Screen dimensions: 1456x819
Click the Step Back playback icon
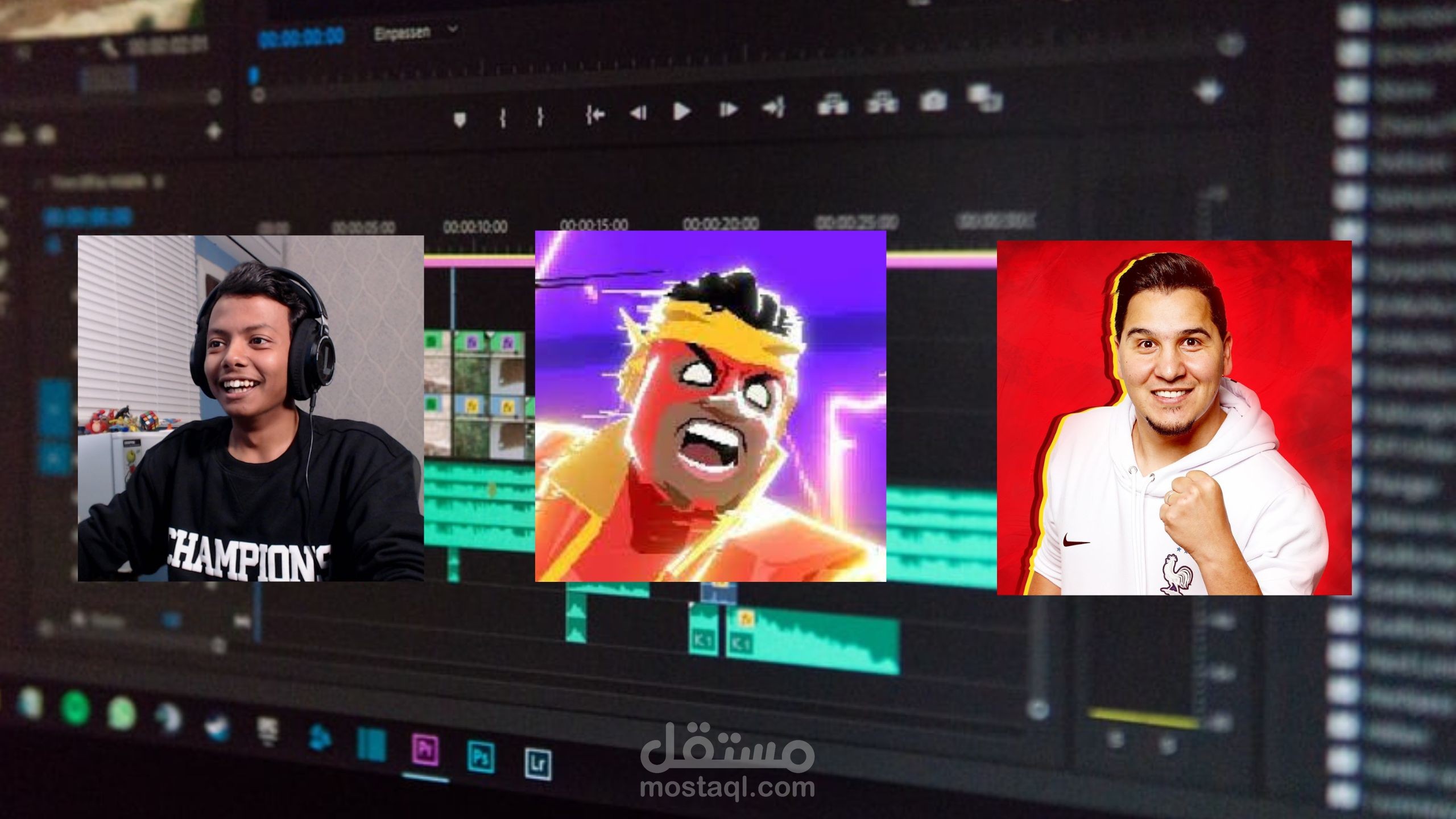click(x=639, y=114)
